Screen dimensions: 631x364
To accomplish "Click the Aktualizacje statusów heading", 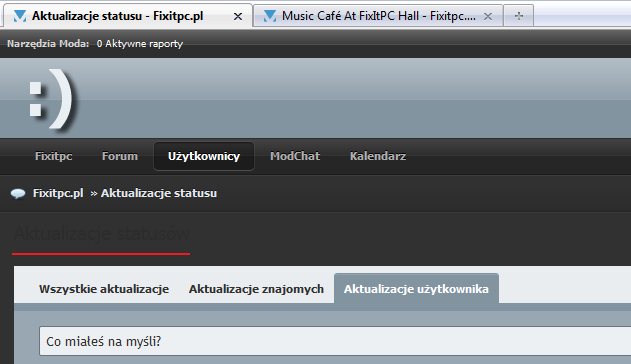I will 102,234.
